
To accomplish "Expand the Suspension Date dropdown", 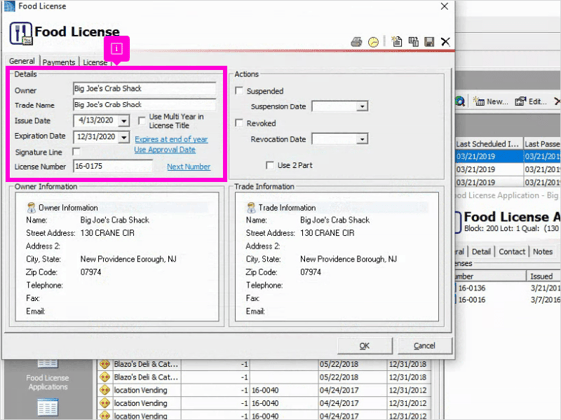I will tap(362, 106).
